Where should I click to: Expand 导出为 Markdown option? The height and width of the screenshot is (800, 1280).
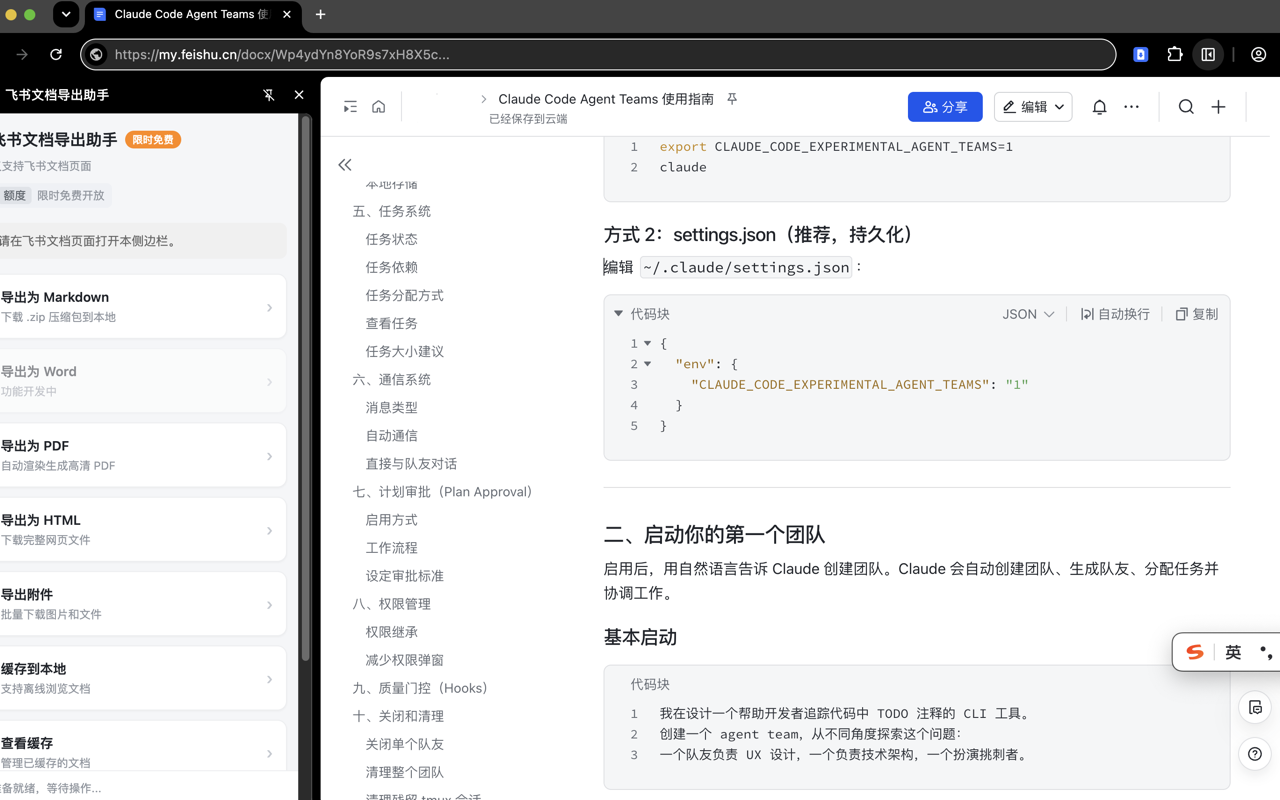click(141, 307)
